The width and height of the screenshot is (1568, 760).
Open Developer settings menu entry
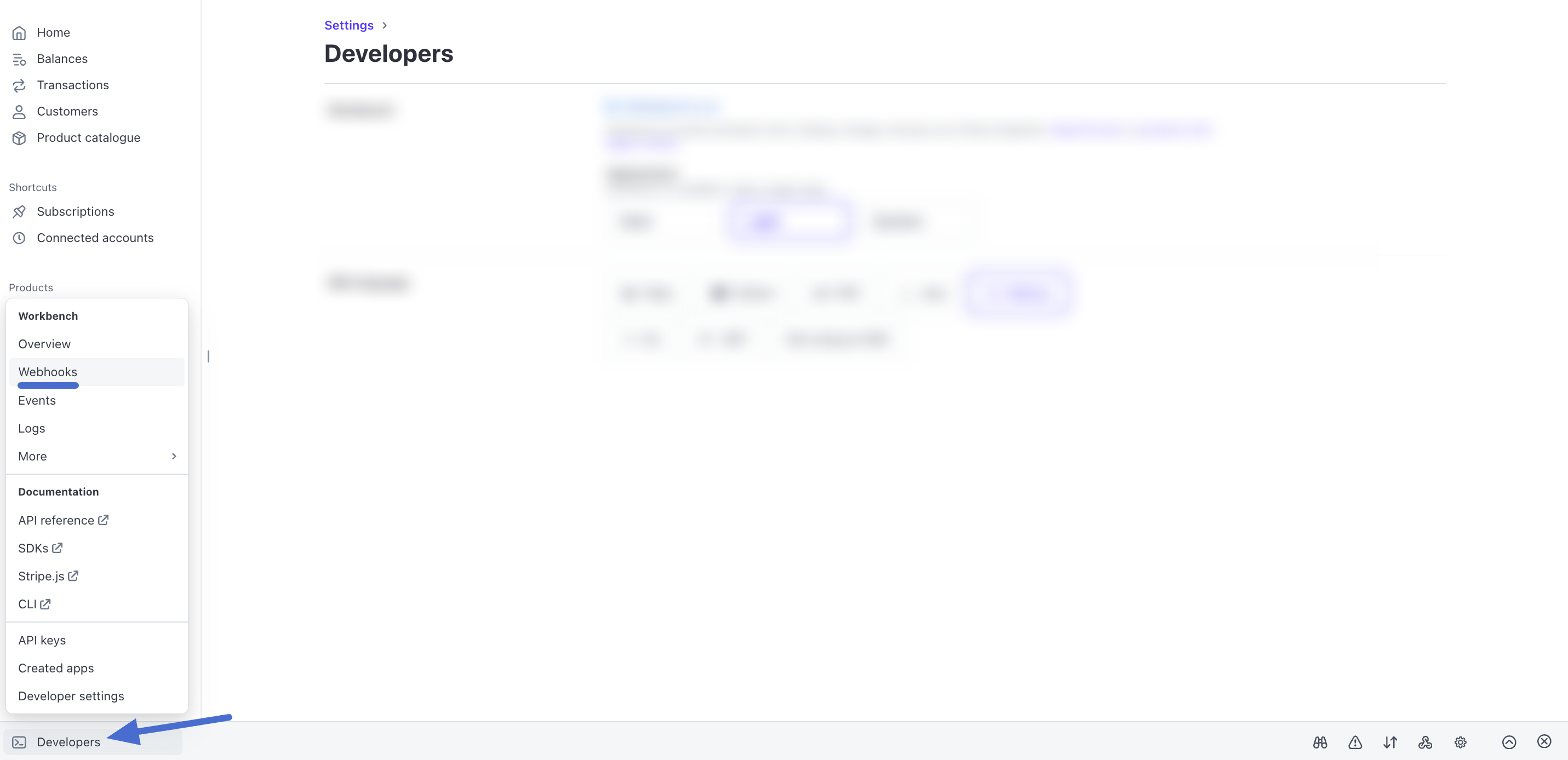point(71,696)
